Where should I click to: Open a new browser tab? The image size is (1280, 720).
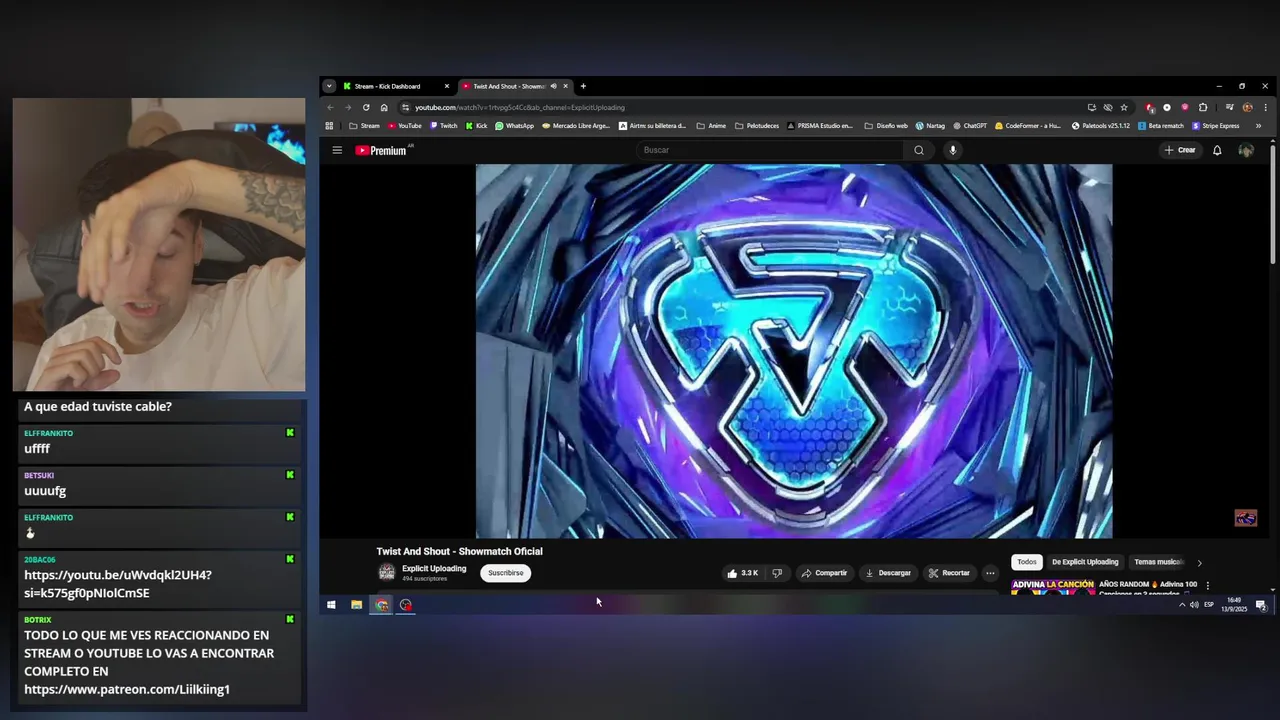(x=583, y=86)
